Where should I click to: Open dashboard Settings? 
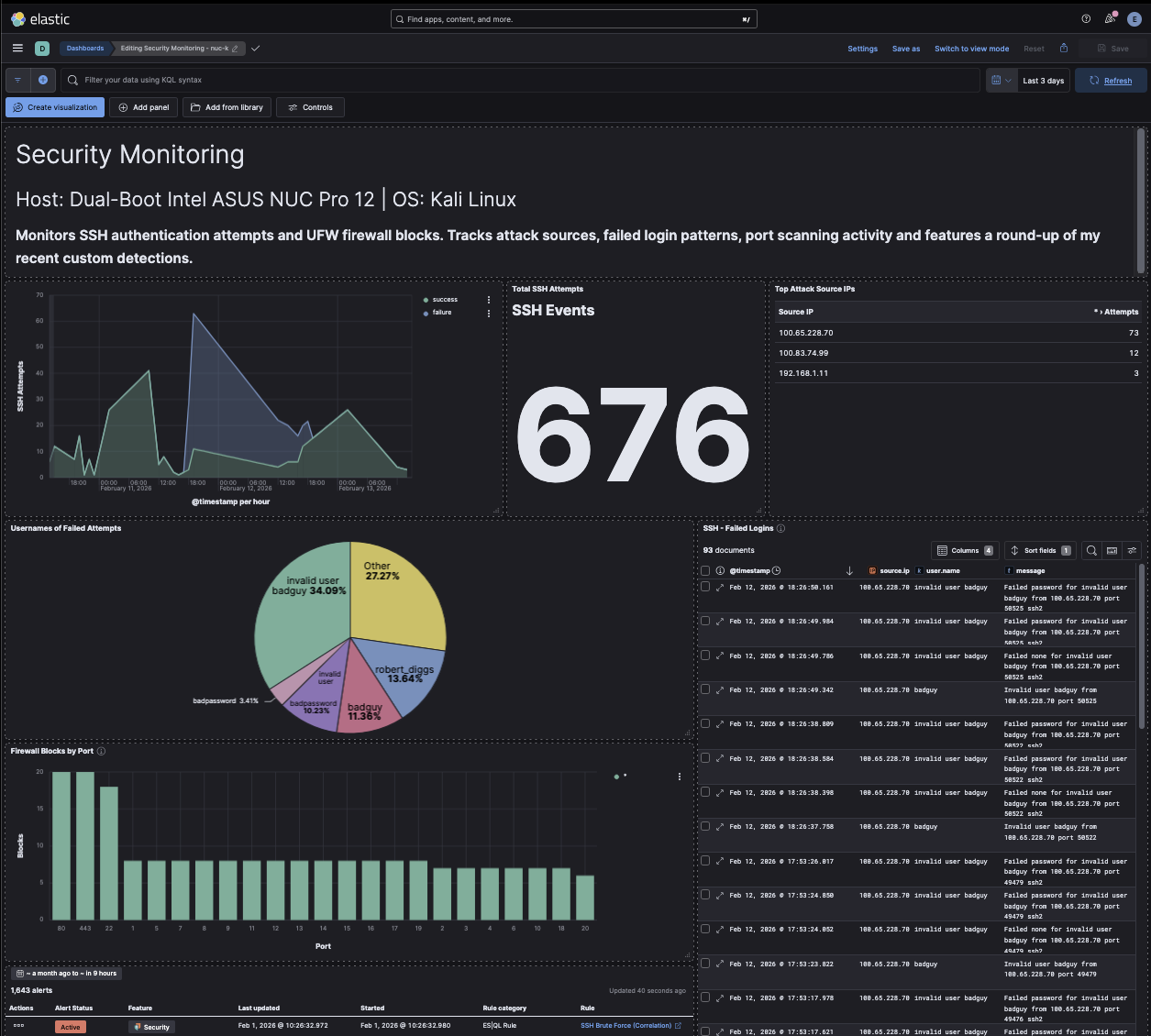862,48
